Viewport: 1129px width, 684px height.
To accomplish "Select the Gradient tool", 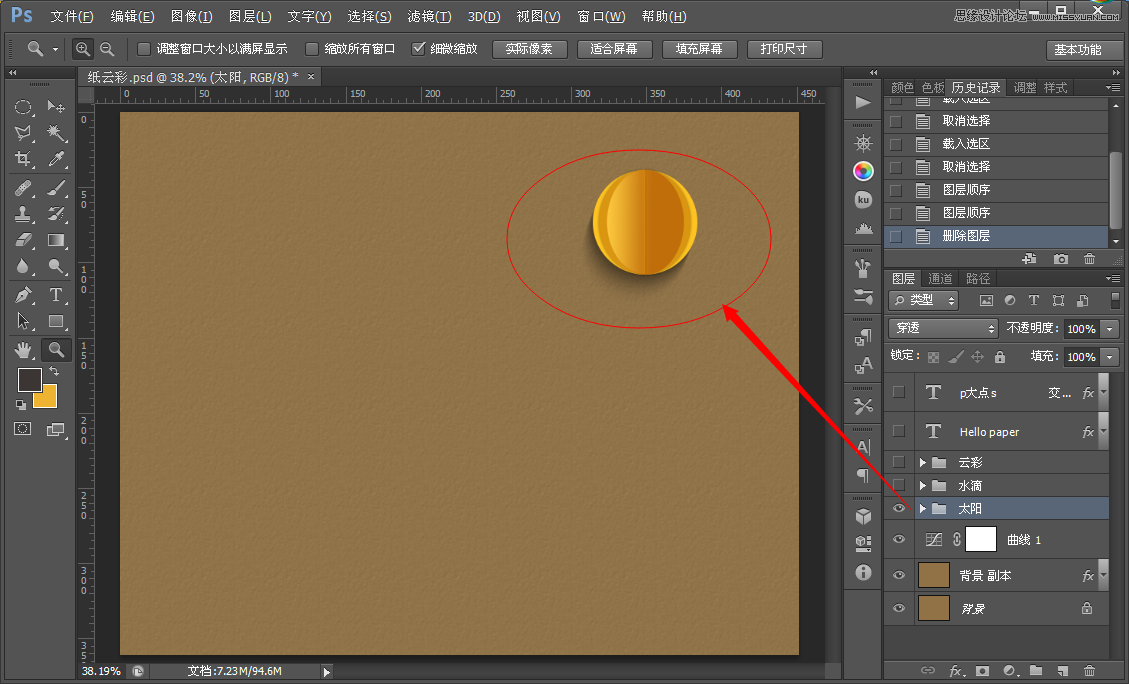I will 56,240.
